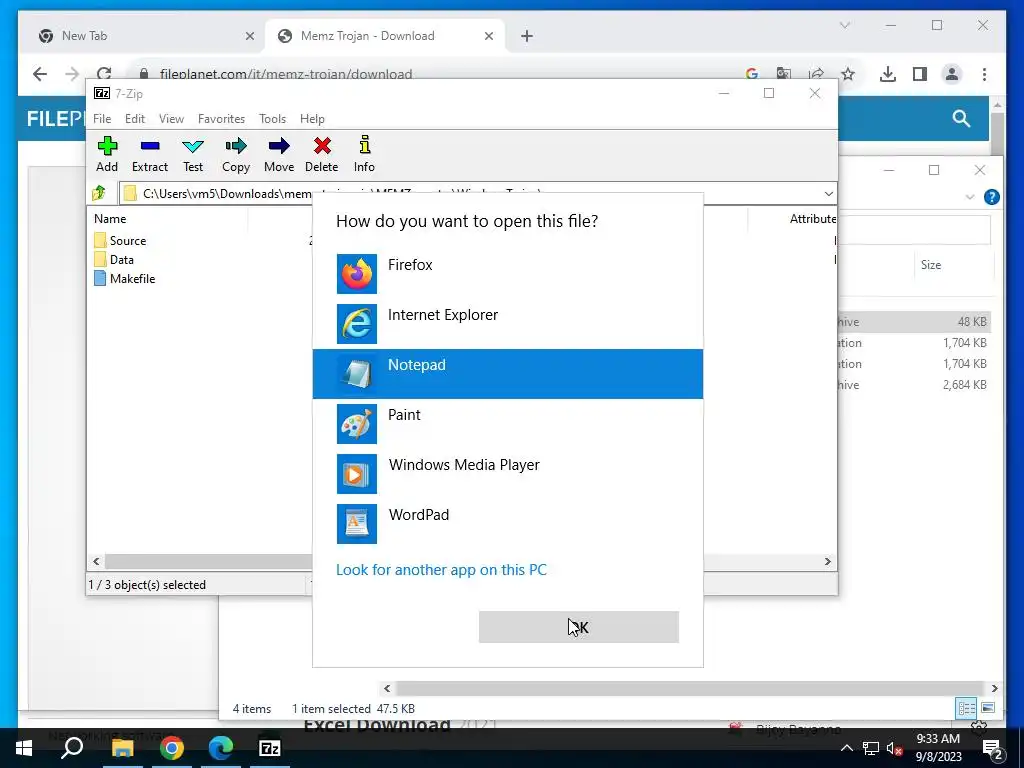Select the Makefile entry in 7-Zip
The width and height of the screenshot is (1024, 768).
pos(125,278)
